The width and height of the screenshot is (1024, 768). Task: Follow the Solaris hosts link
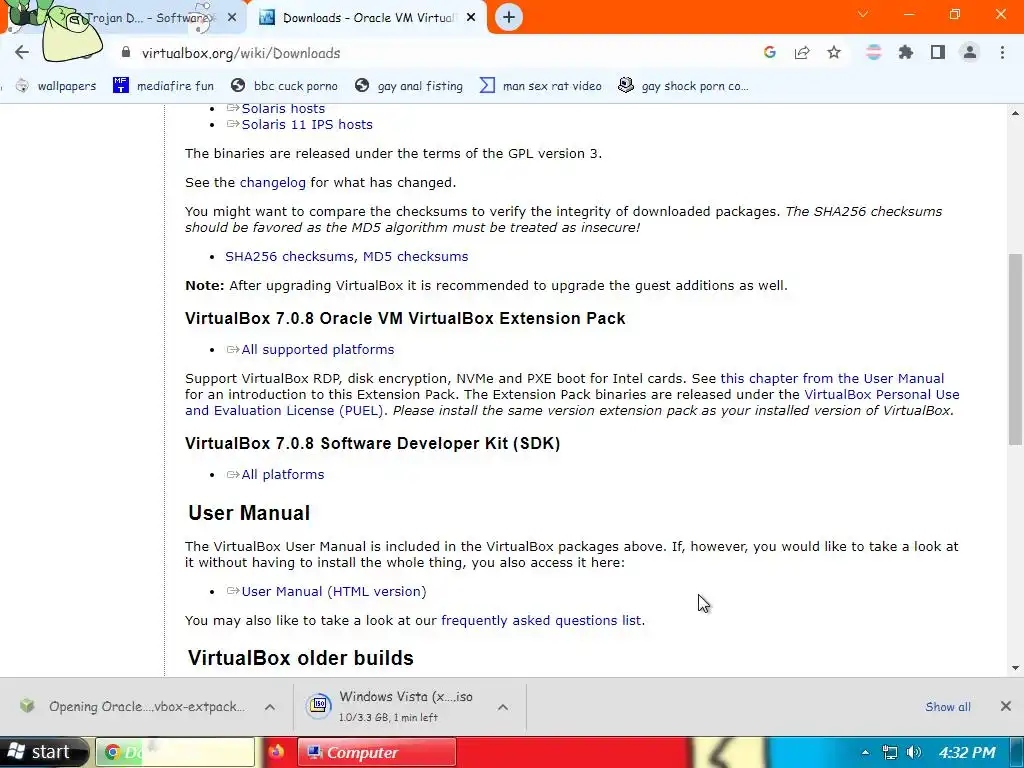(283, 108)
